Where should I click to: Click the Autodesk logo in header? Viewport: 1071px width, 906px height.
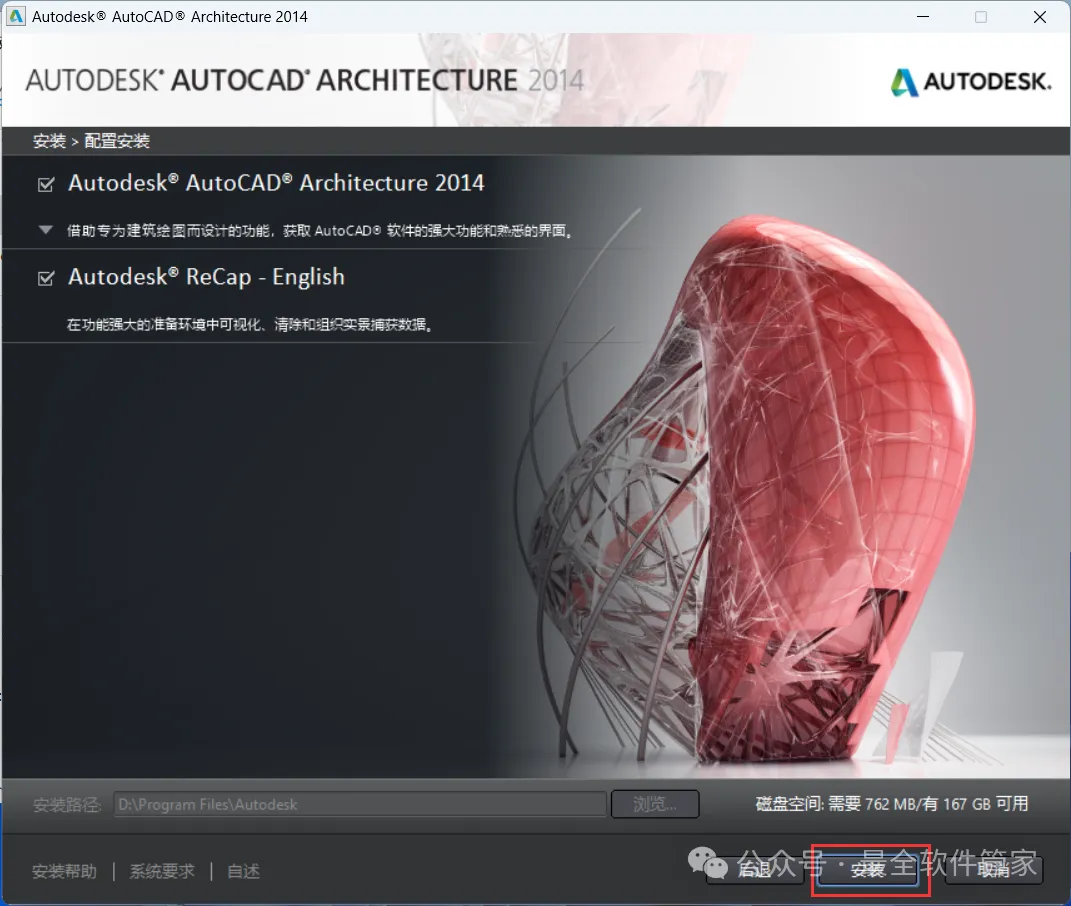pyautogui.click(x=971, y=82)
